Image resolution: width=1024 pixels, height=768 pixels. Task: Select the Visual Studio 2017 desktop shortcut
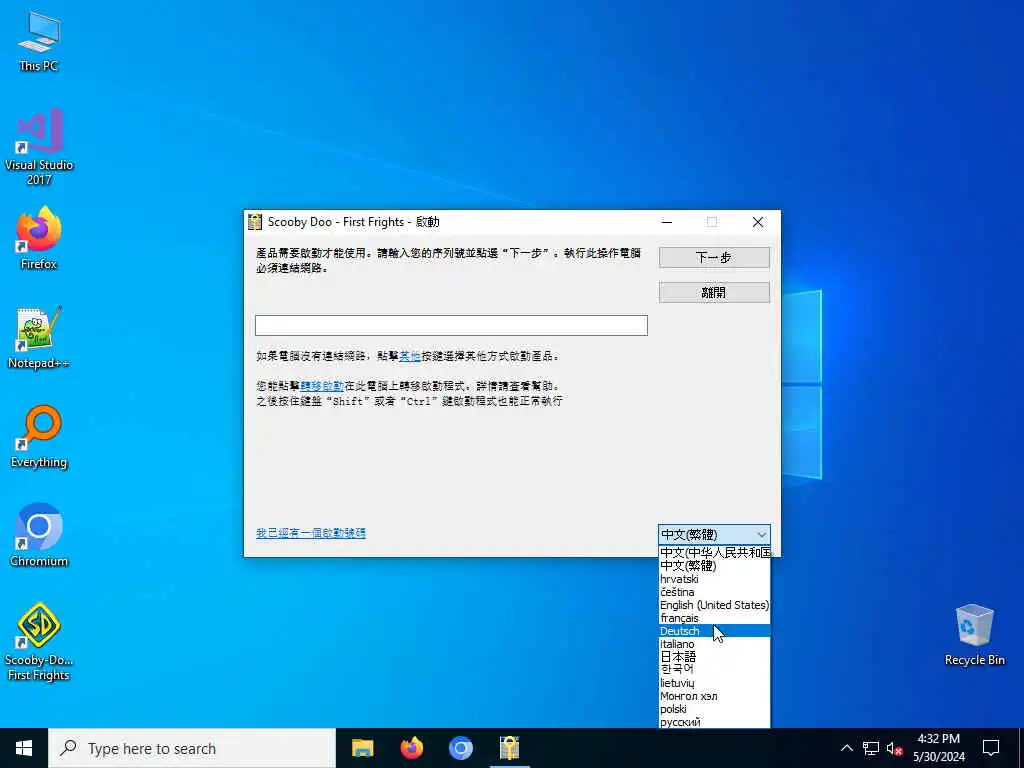[x=39, y=146]
